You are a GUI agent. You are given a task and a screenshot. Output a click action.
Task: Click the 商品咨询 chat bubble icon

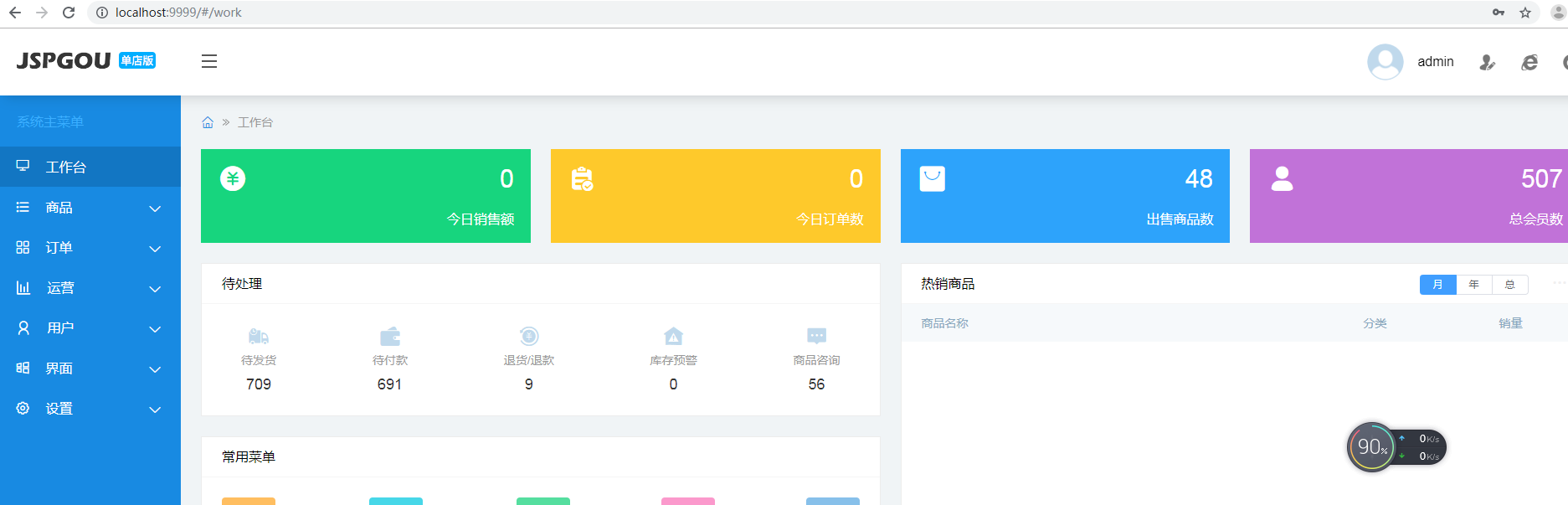(816, 336)
